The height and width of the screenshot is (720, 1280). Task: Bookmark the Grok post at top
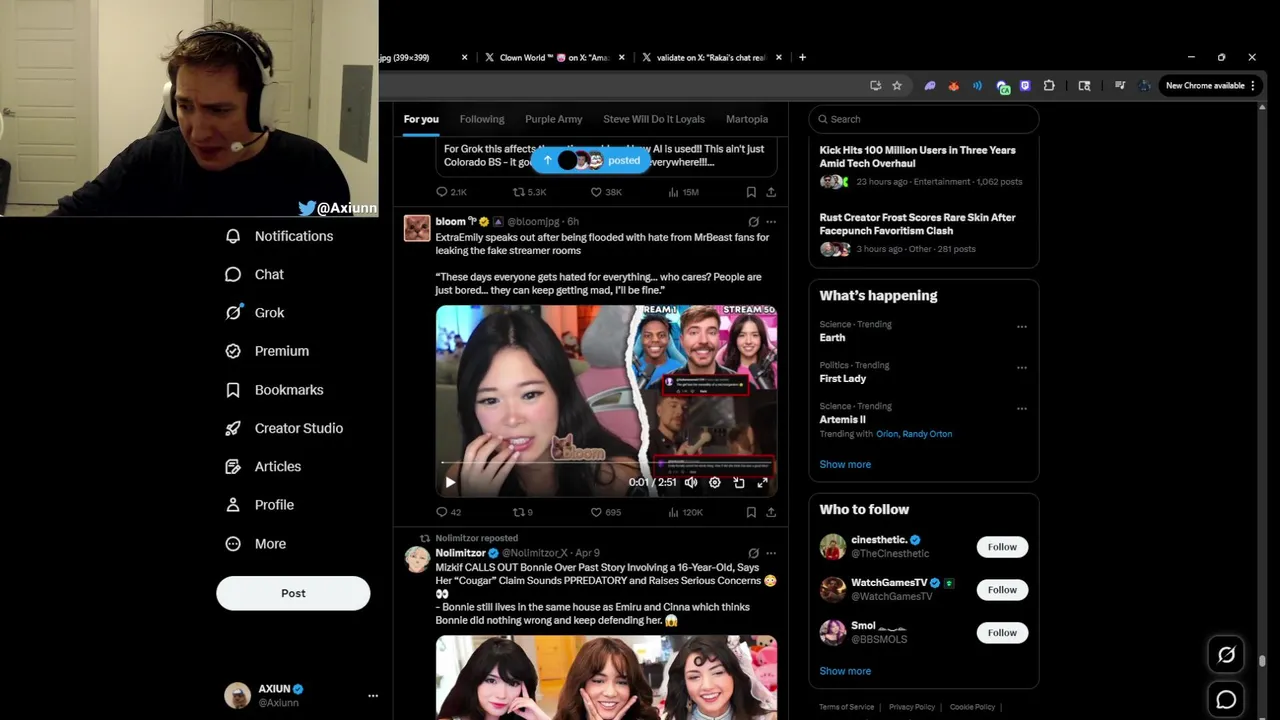click(x=751, y=192)
